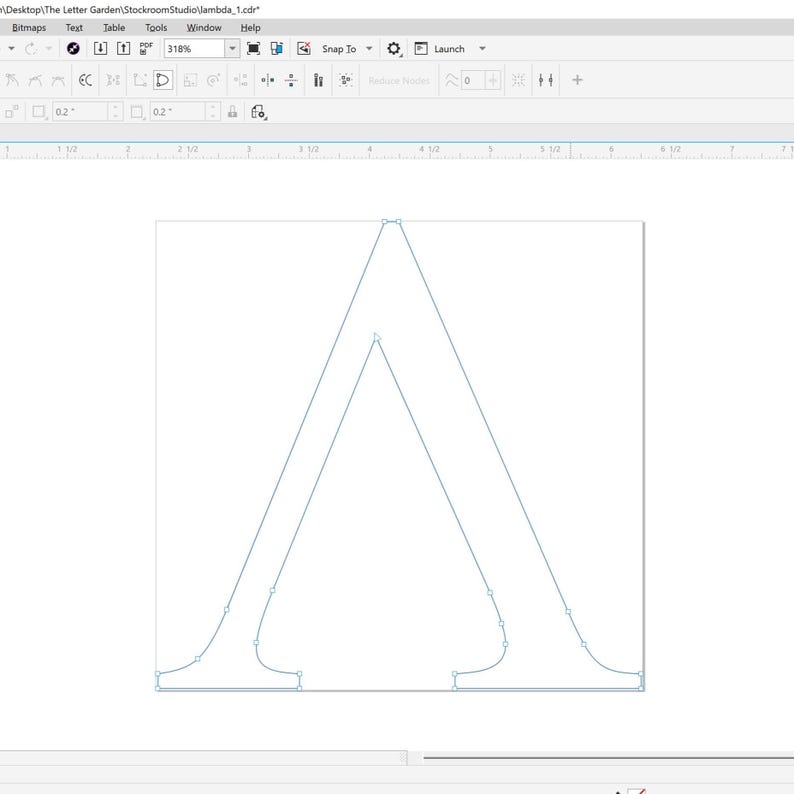Click the second 0.2" size field
Viewport: 794px width, 794px height.
point(178,111)
